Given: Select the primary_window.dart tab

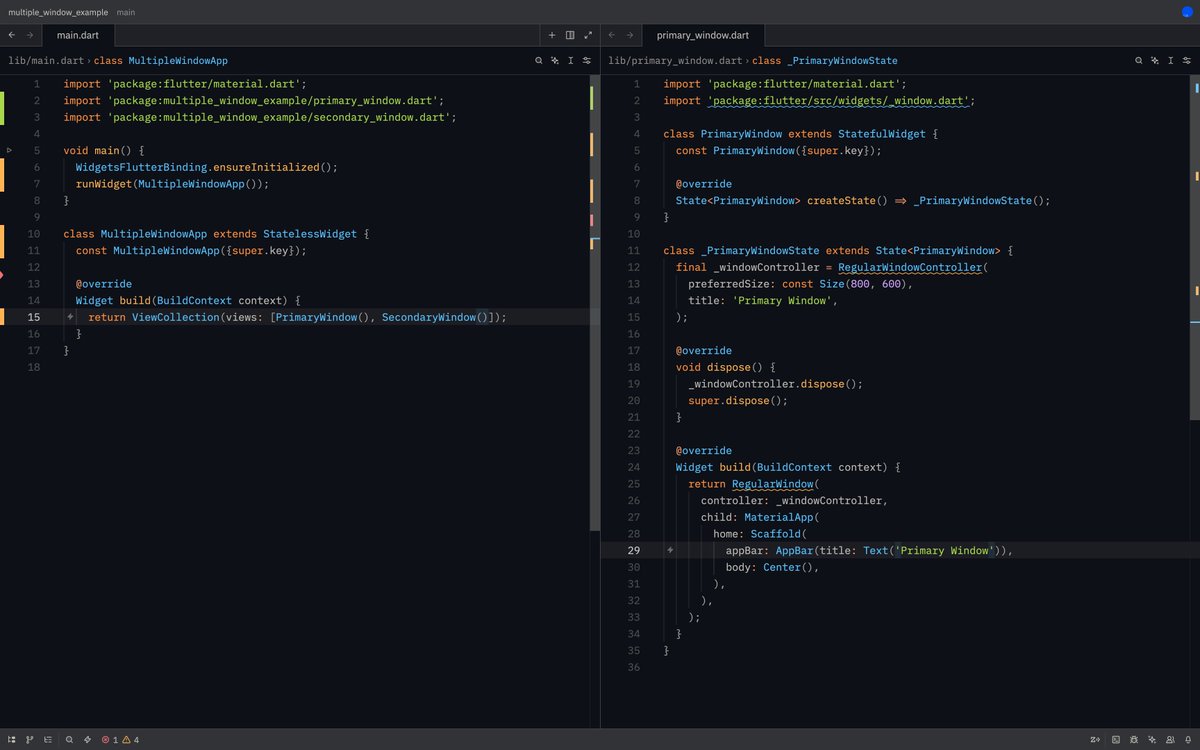Looking at the screenshot, I should click(x=703, y=35).
